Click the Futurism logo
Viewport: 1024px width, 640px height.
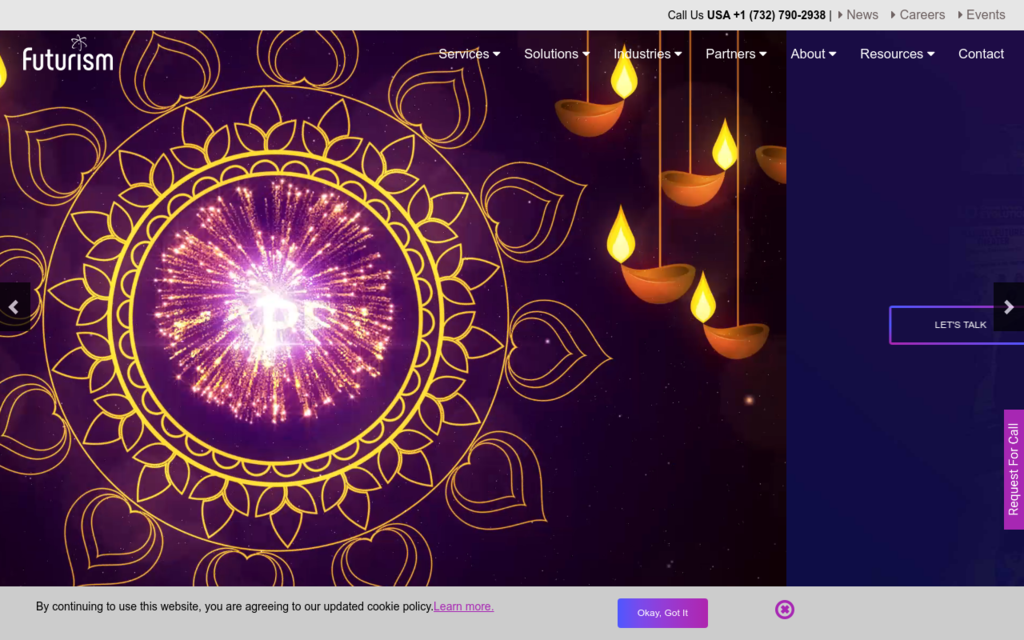point(68,54)
